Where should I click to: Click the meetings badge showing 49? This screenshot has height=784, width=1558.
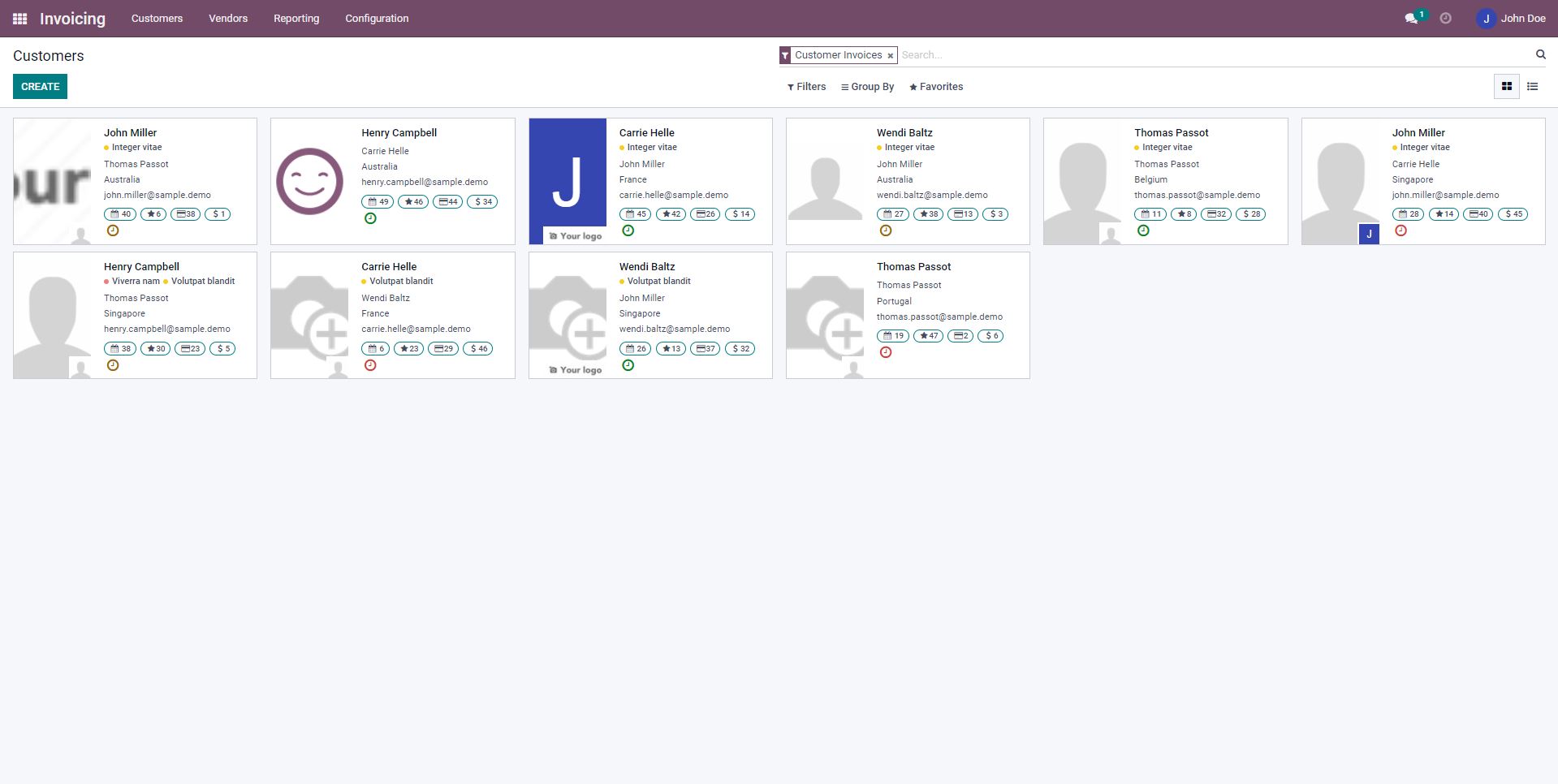(378, 202)
